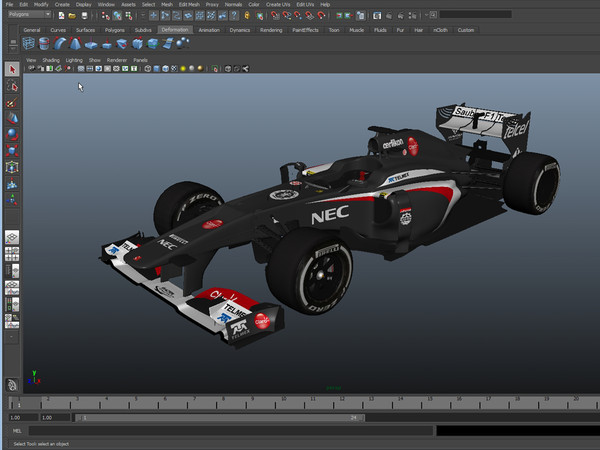
Task: Save the scene with disk icon
Action: point(84,16)
